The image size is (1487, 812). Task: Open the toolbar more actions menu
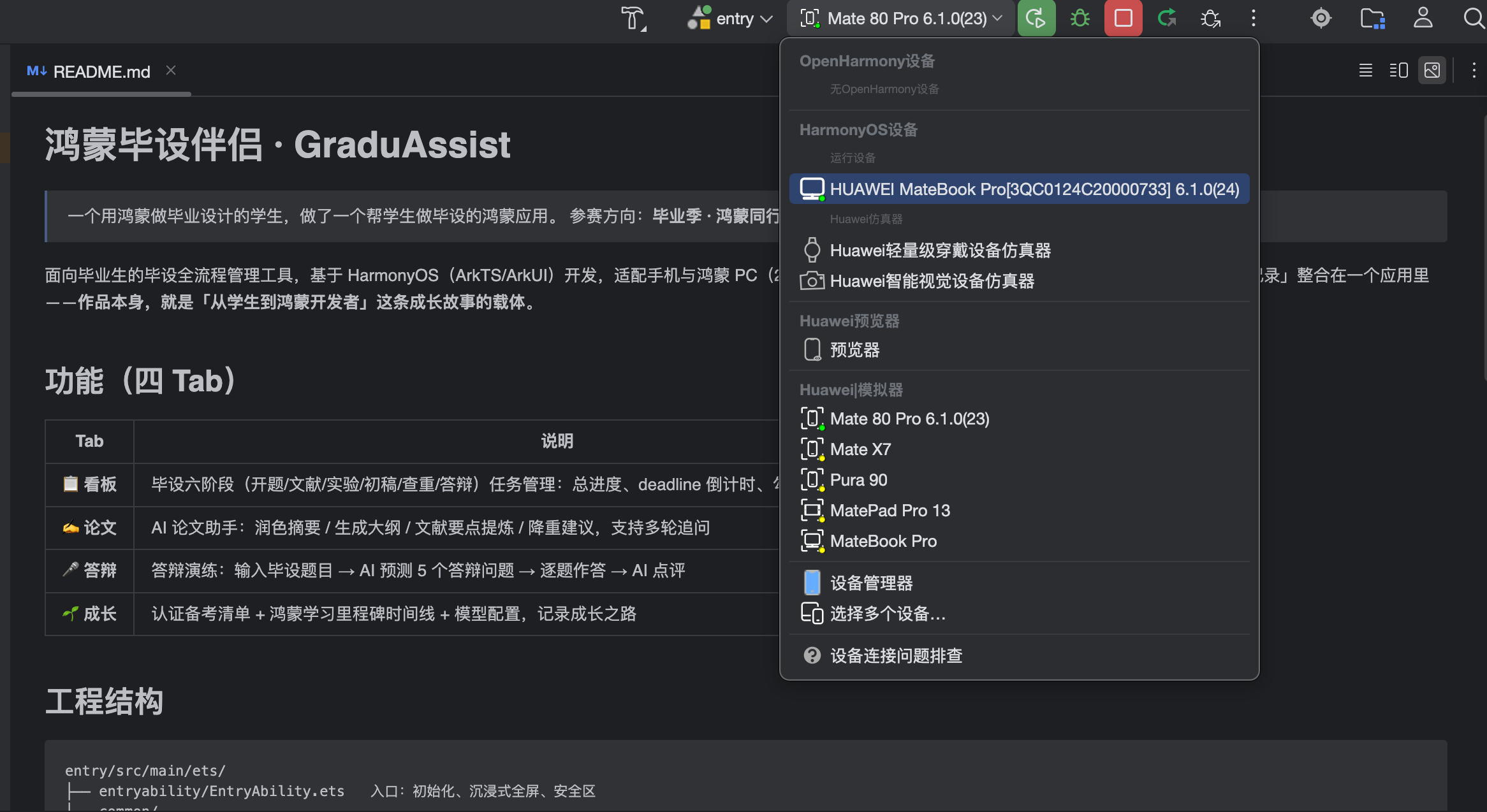click(1253, 18)
